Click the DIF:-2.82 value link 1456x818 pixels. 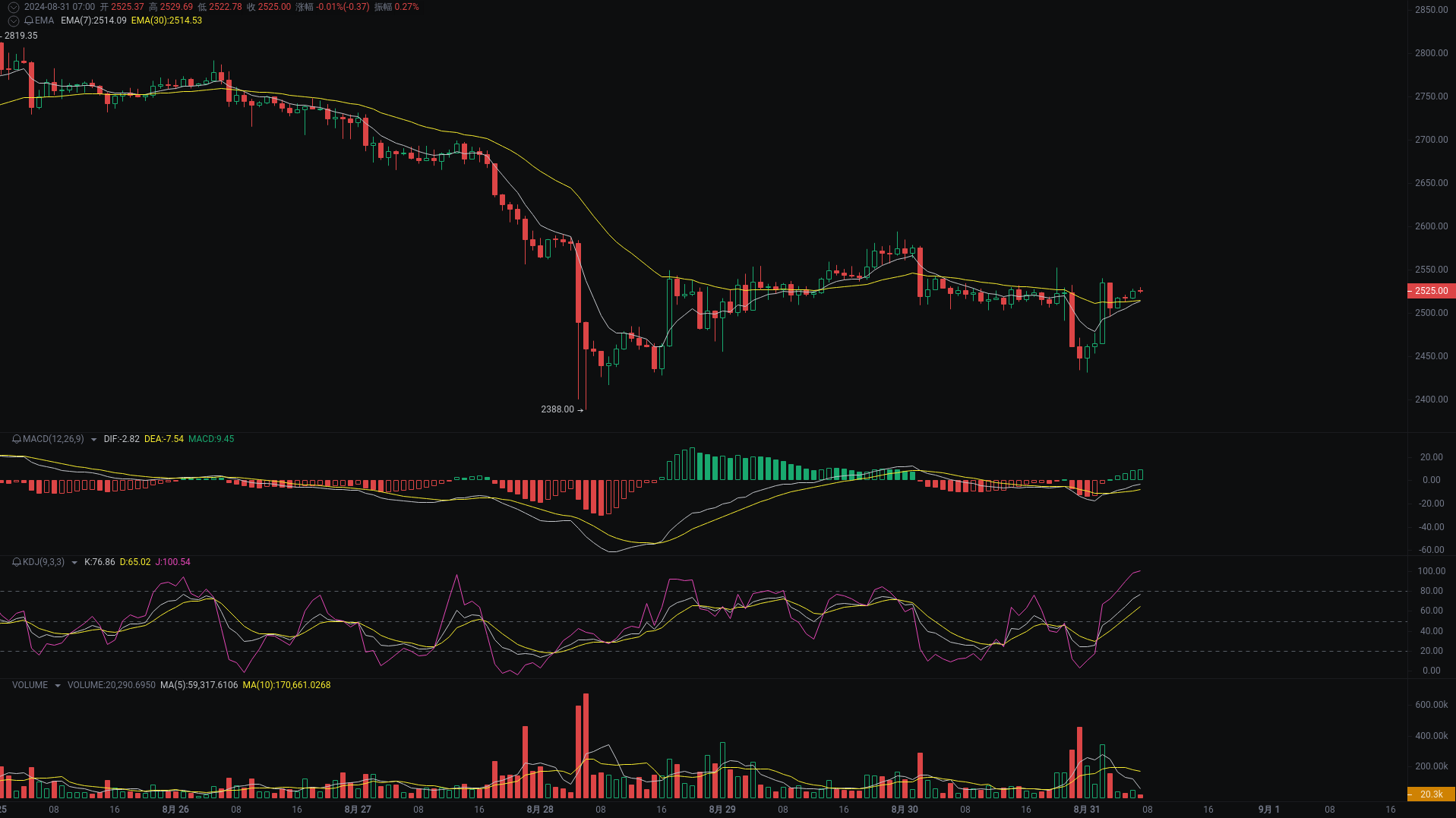122,439
